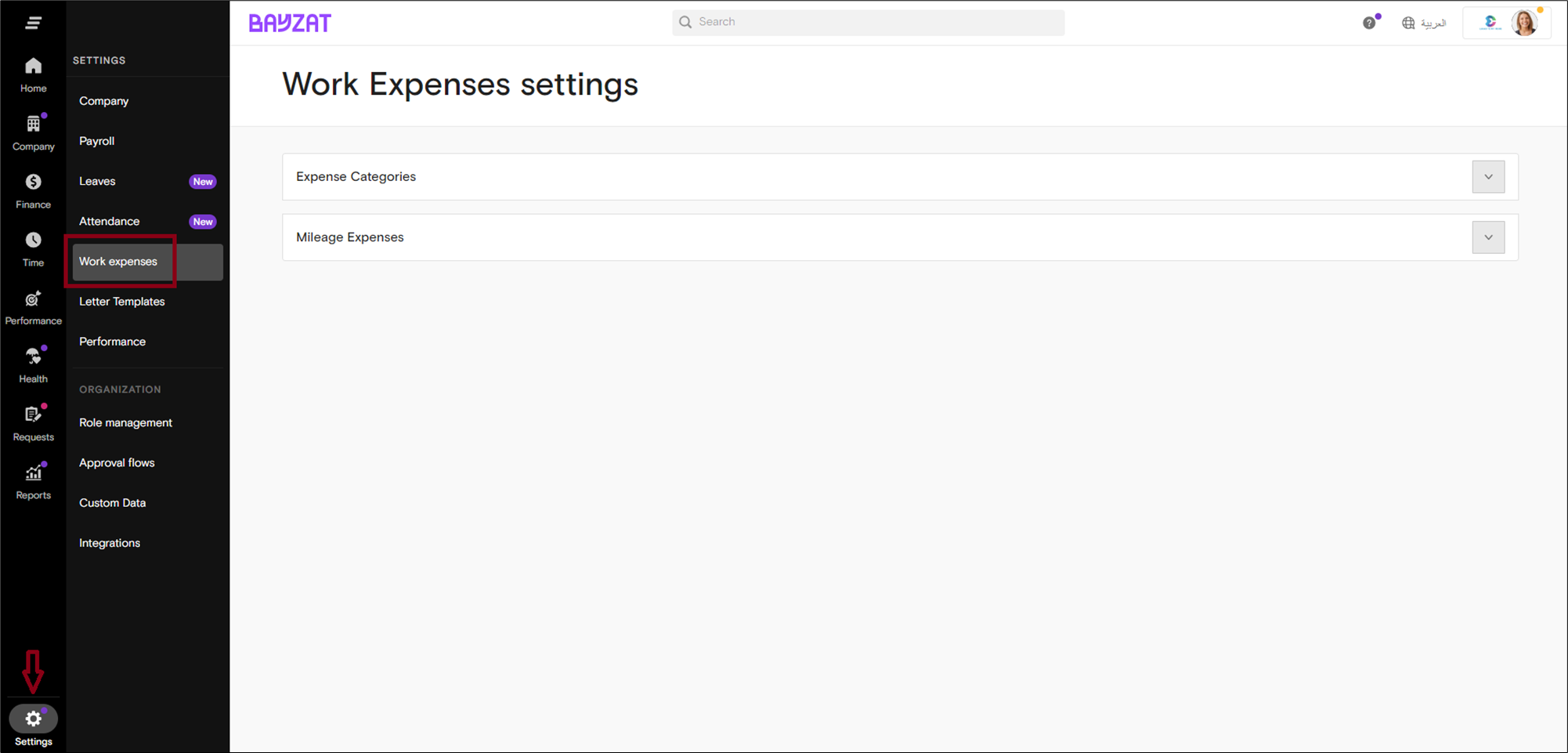Image resolution: width=1568 pixels, height=753 pixels.
Task: Open the Home section in the sidebar
Action: pos(33,74)
